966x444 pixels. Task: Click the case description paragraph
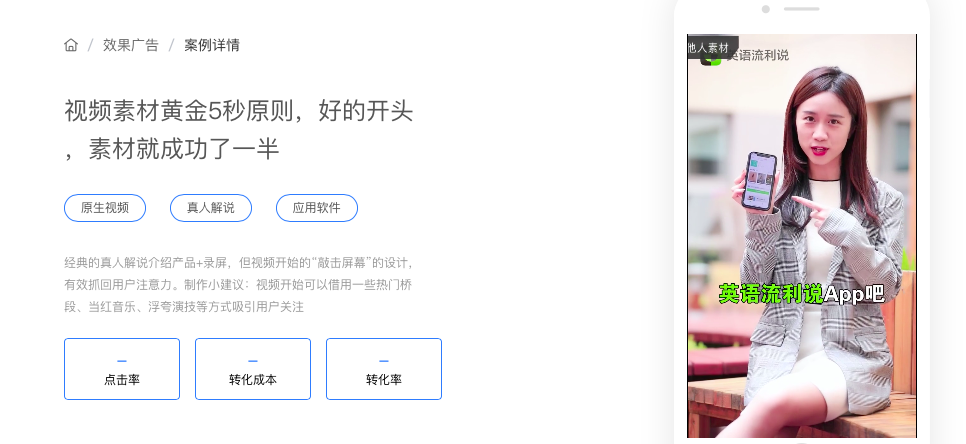(x=238, y=285)
